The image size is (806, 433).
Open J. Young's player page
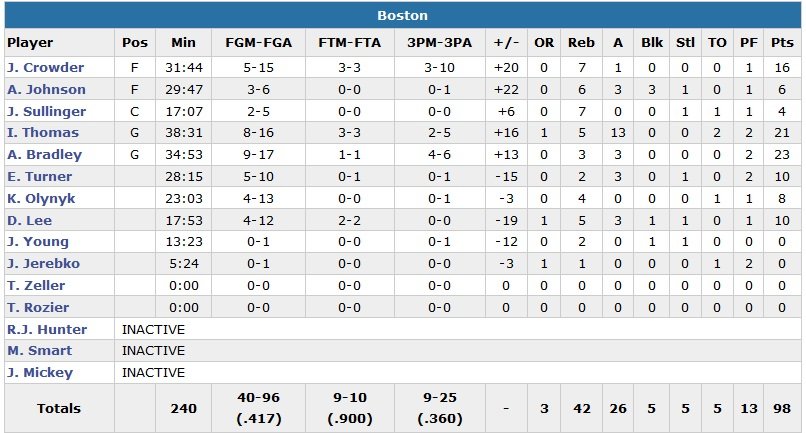coord(38,242)
